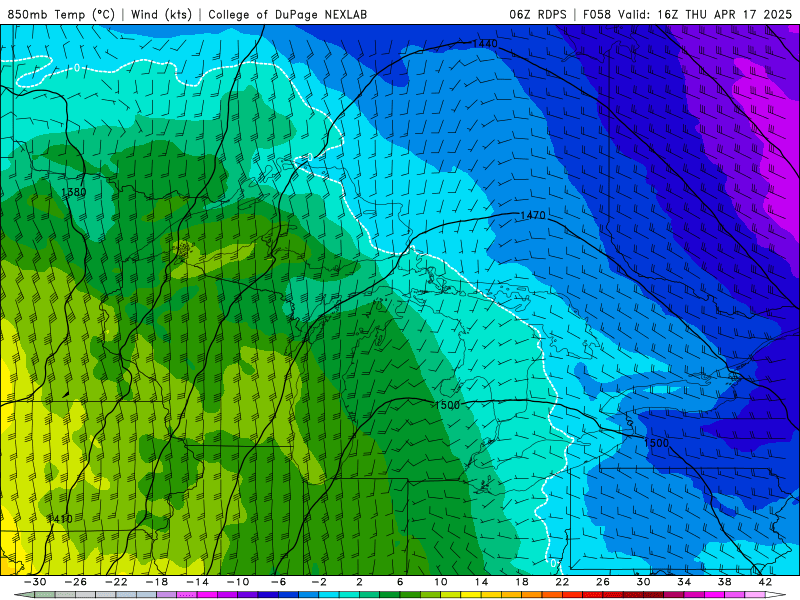Screen dimensions: 800x600
Task: Click the 10 color scale value
Action: pos(441,582)
